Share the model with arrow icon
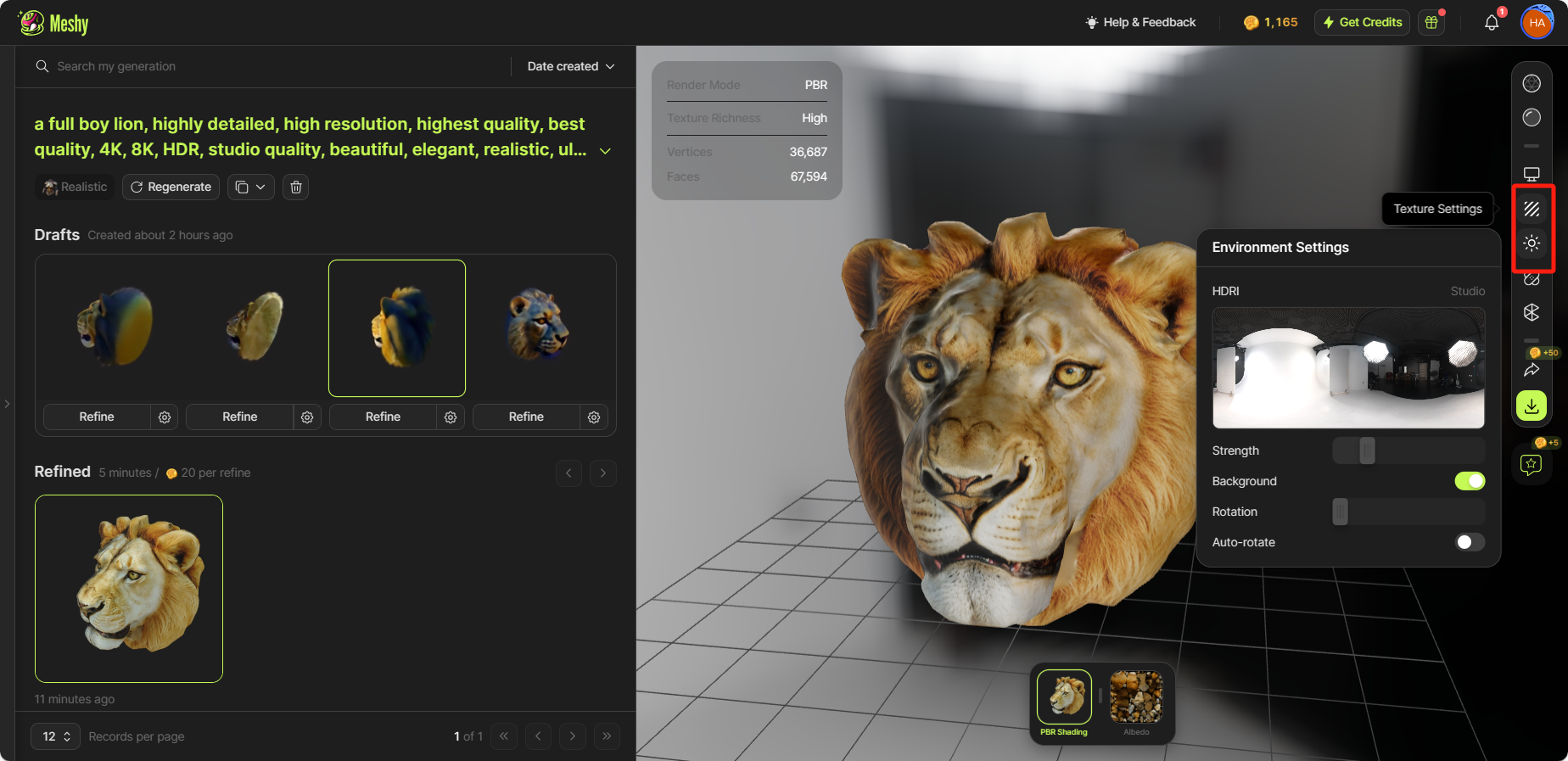Image resolution: width=1568 pixels, height=761 pixels. point(1532,370)
